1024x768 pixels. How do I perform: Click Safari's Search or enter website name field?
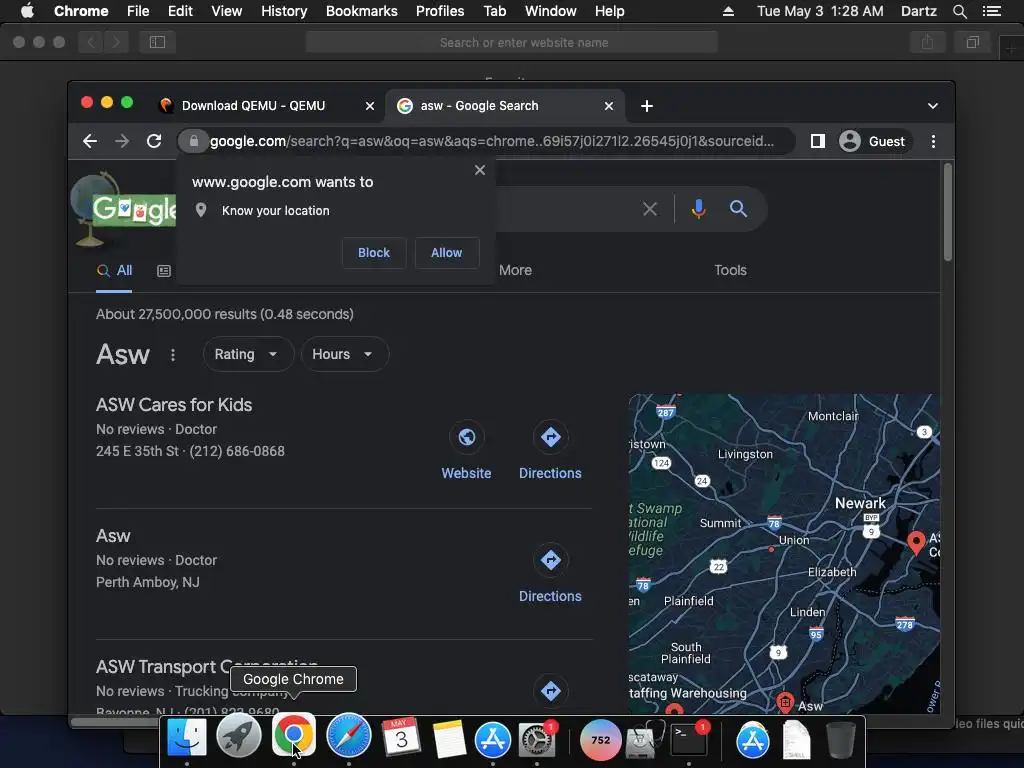coord(511,42)
